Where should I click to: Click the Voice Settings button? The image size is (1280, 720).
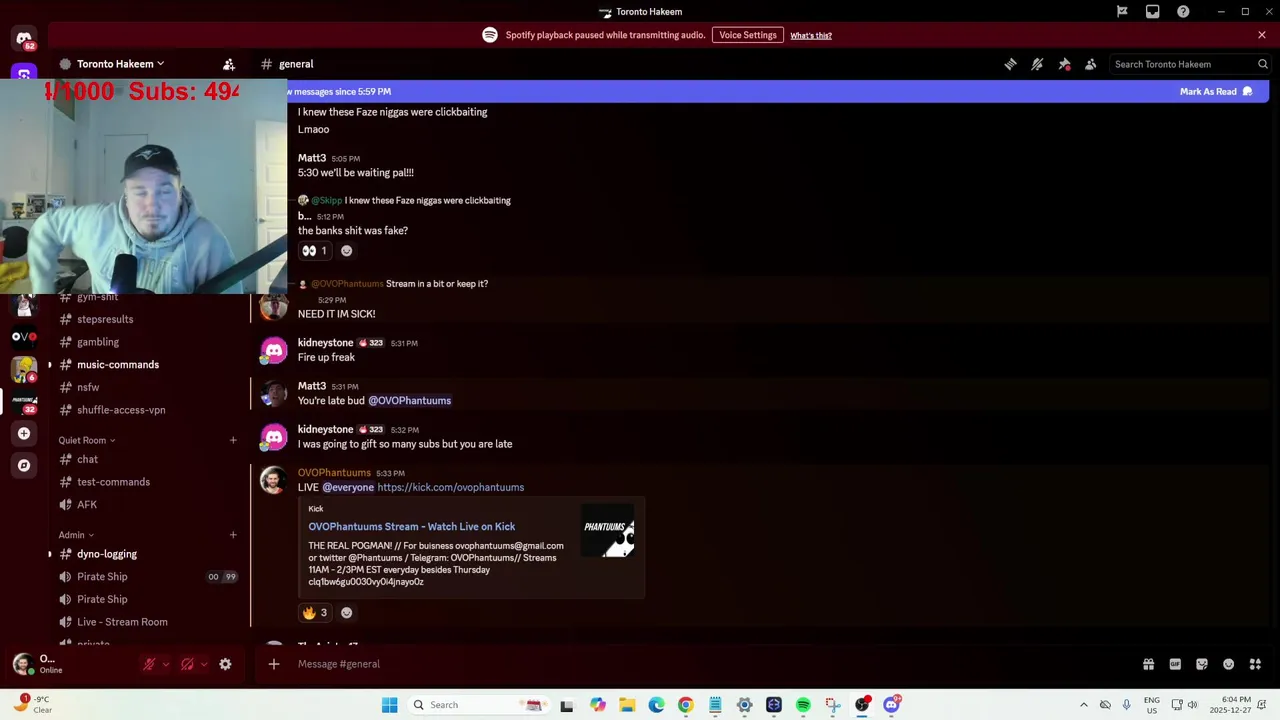click(x=747, y=35)
